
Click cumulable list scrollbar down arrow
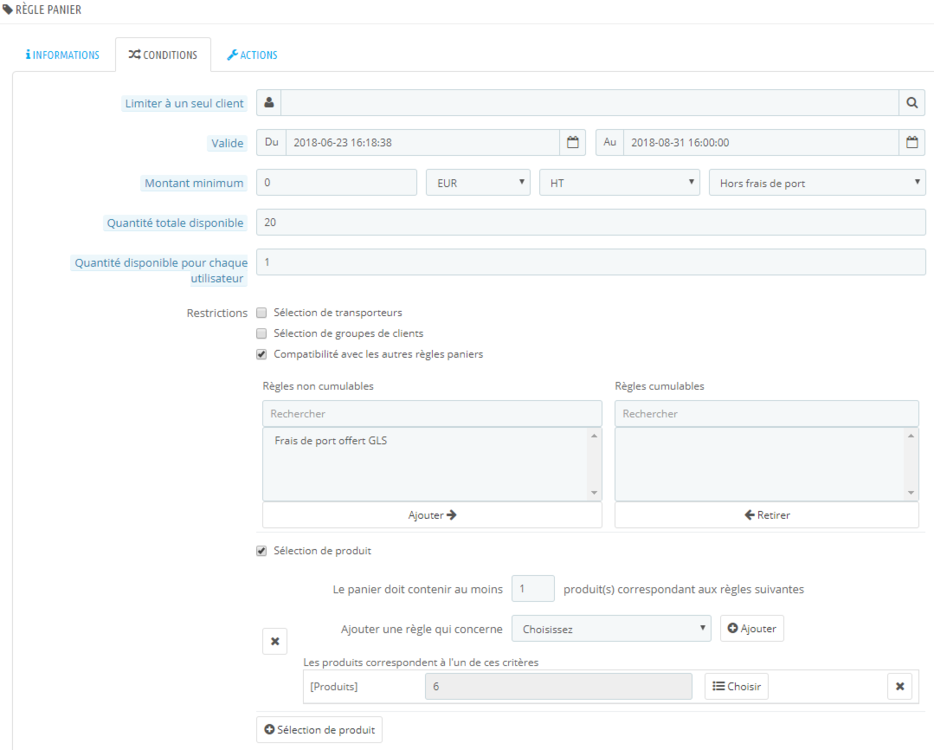coord(911,493)
